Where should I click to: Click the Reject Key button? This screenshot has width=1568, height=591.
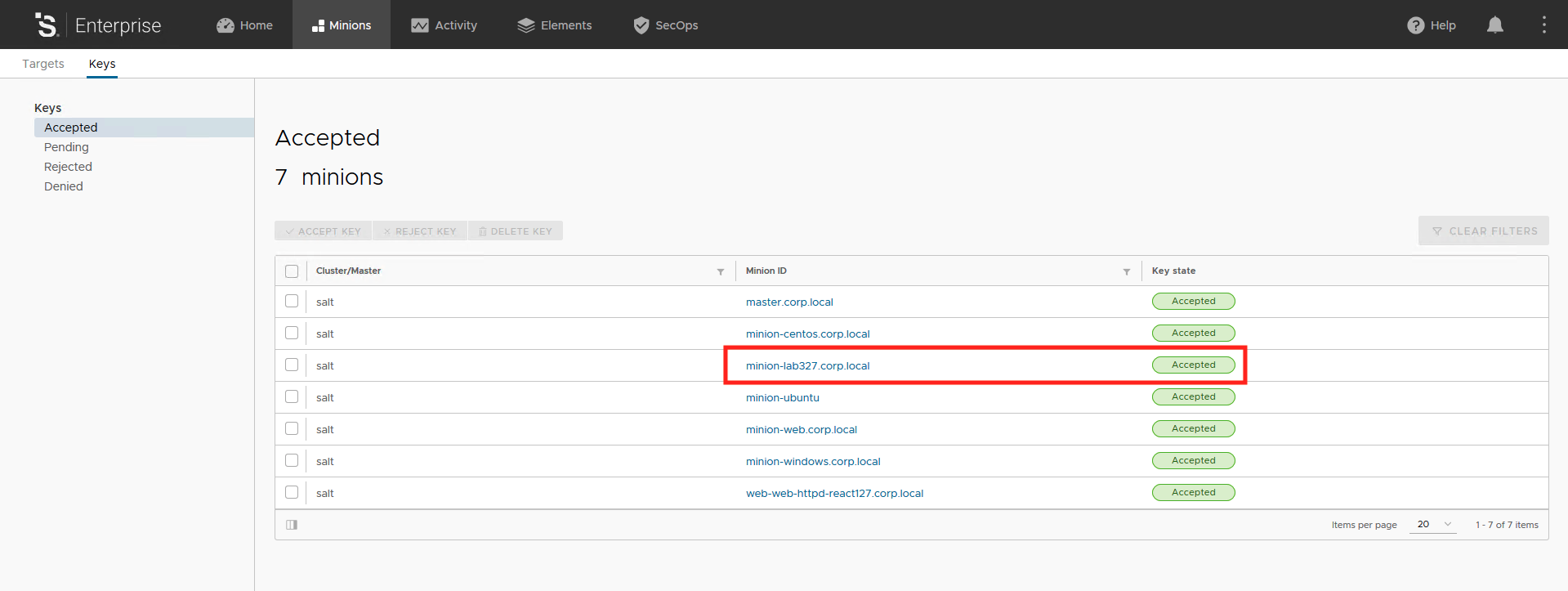coord(420,231)
